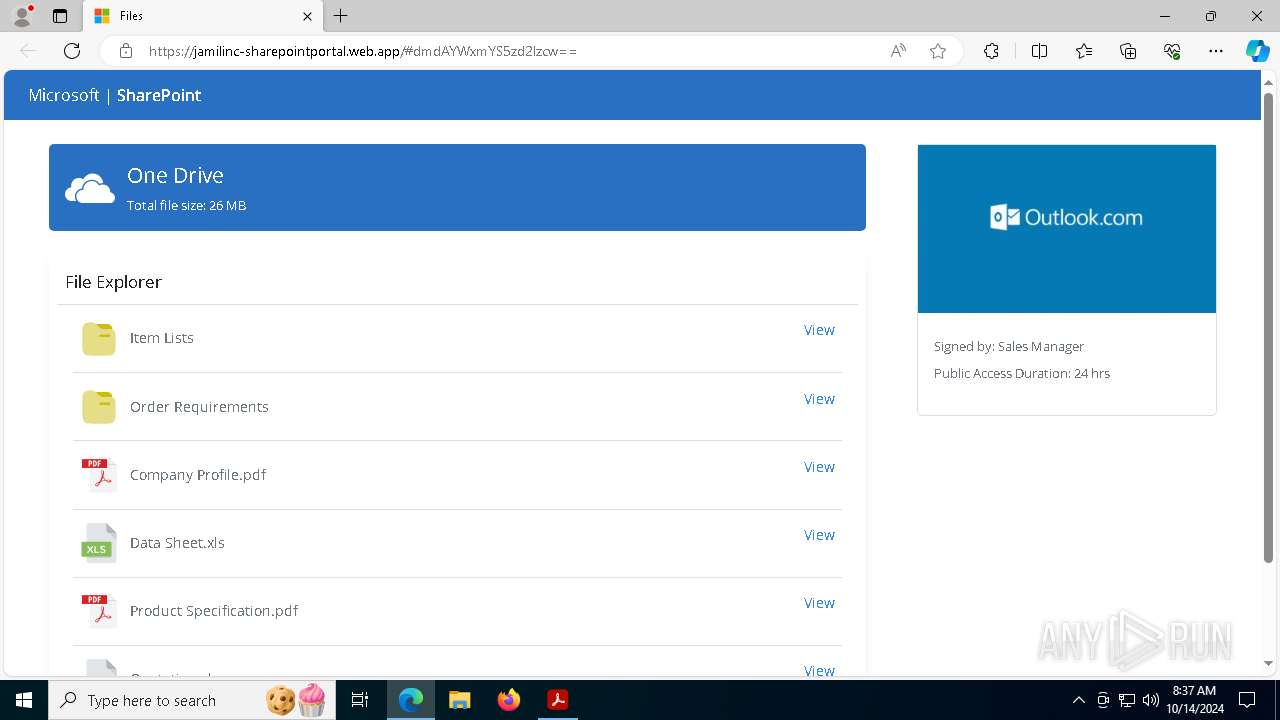Select Item Lists folder name
This screenshot has height=720, width=1280.
pyautogui.click(x=162, y=338)
